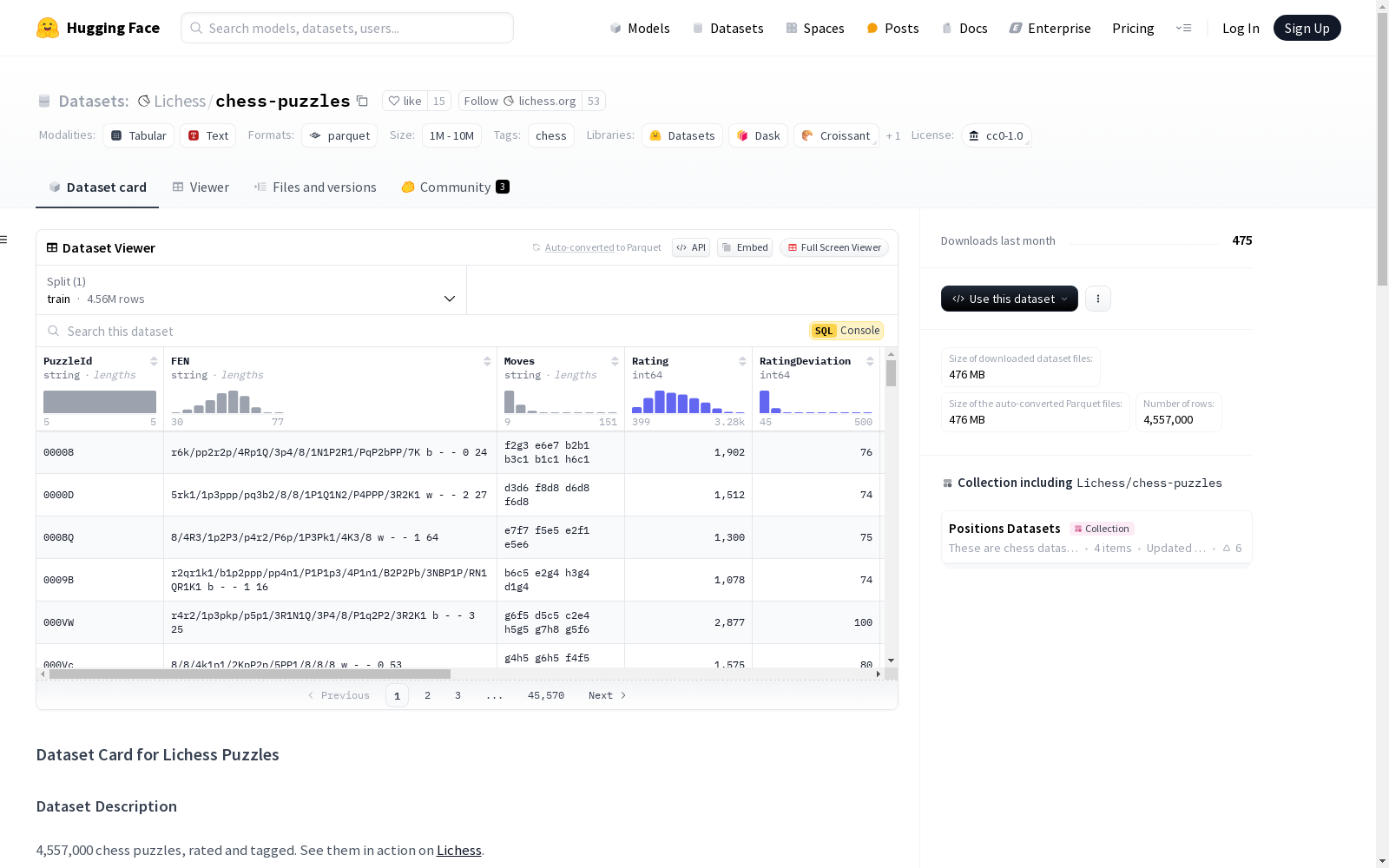This screenshot has width=1389, height=868.
Task: Open Models page
Action: tap(640, 28)
